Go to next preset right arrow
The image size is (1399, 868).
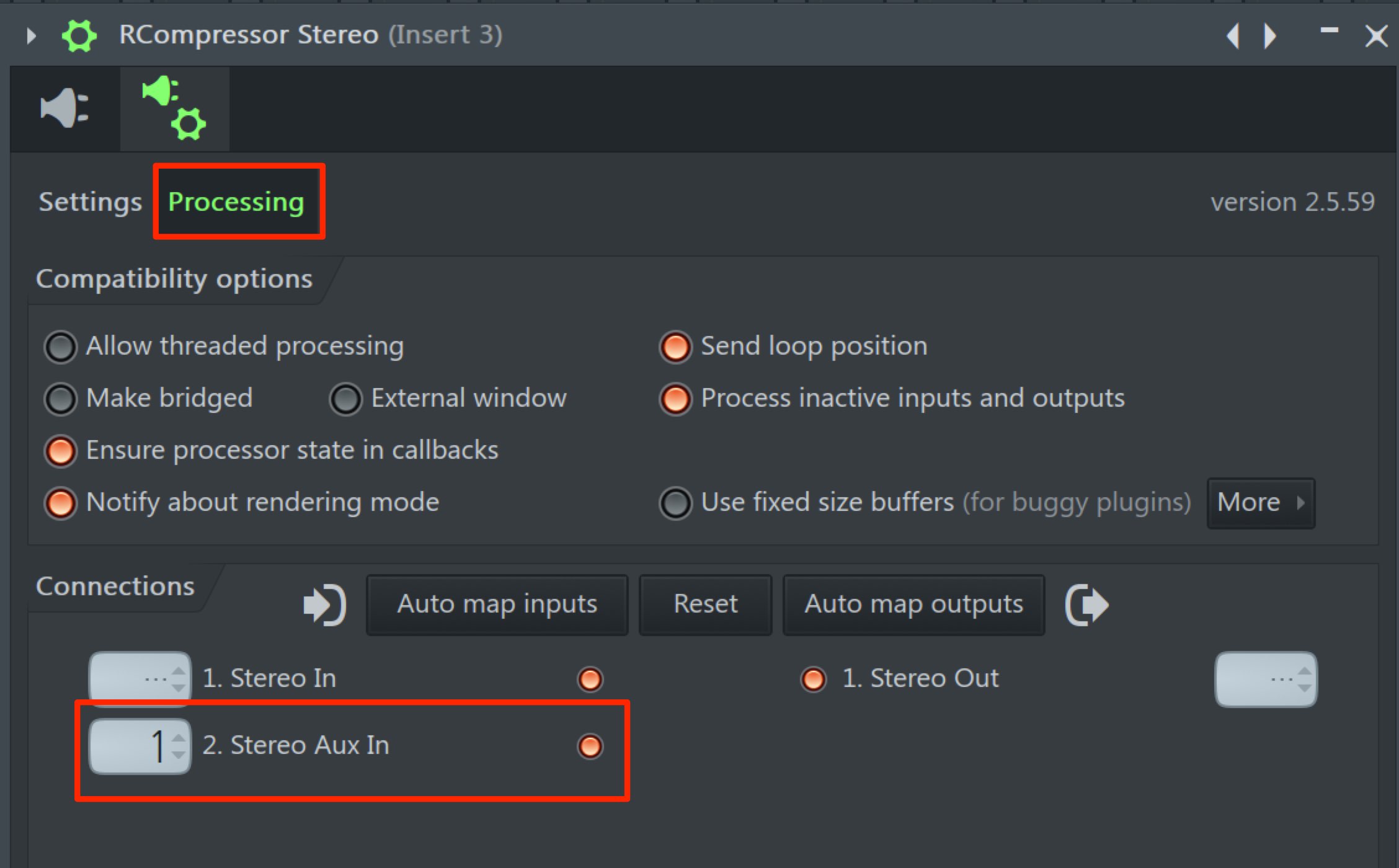click(x=1270, y=35)
